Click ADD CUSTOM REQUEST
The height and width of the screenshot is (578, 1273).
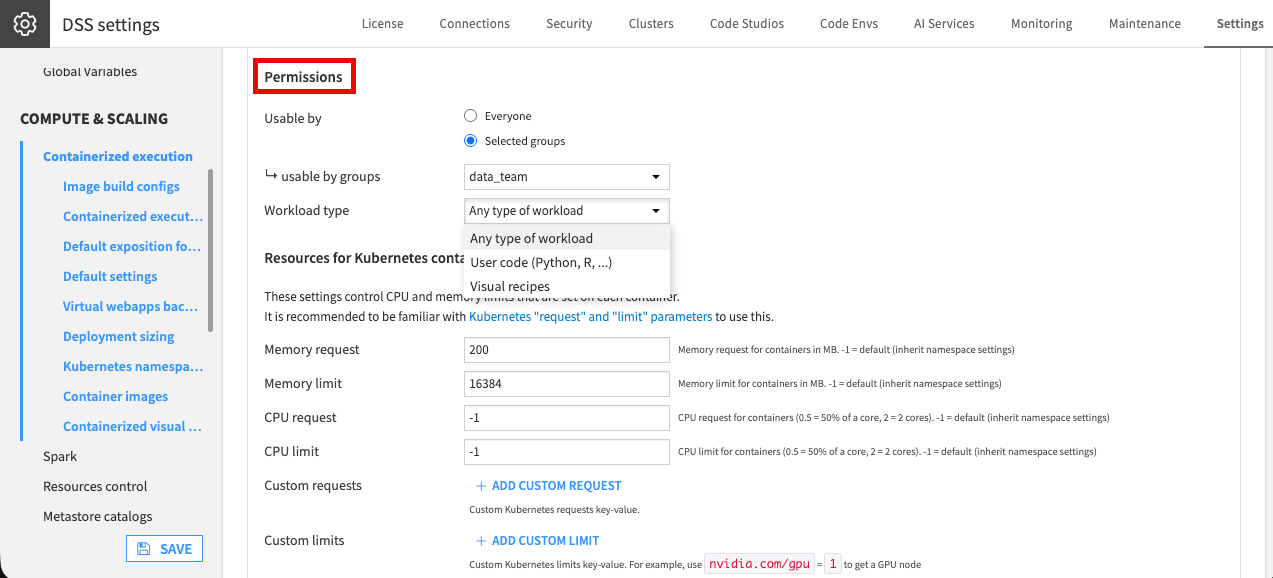pos(548,486)
